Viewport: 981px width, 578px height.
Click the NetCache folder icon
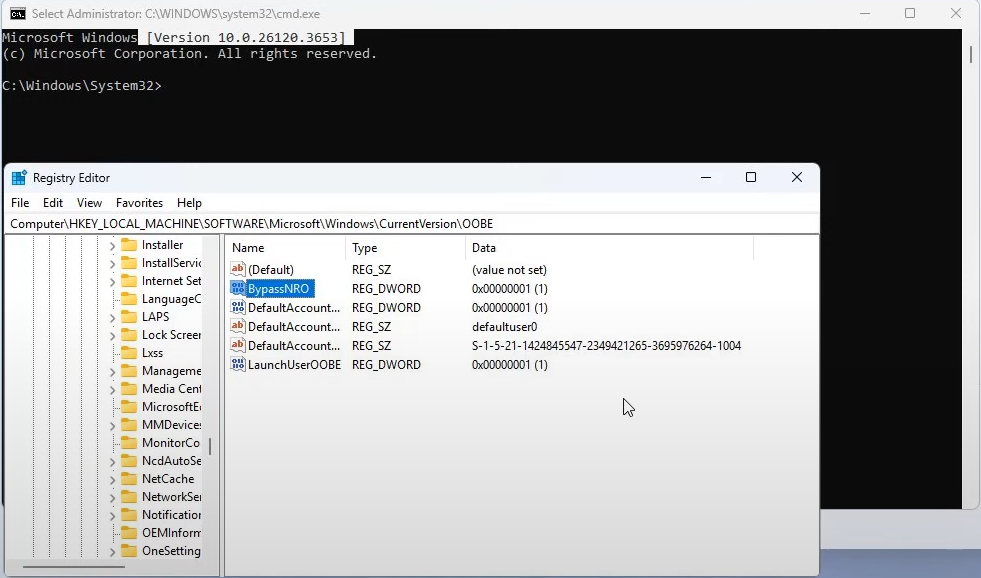coord(129,479)
